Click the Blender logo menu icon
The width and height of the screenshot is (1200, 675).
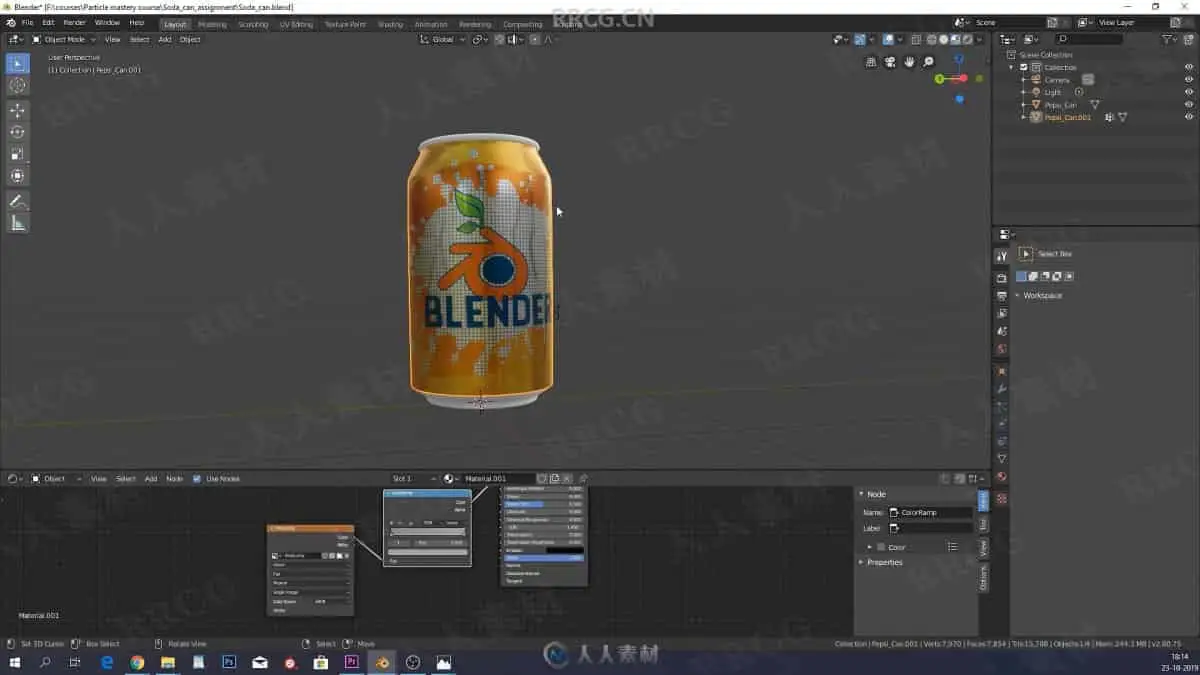tap(10, 22)
